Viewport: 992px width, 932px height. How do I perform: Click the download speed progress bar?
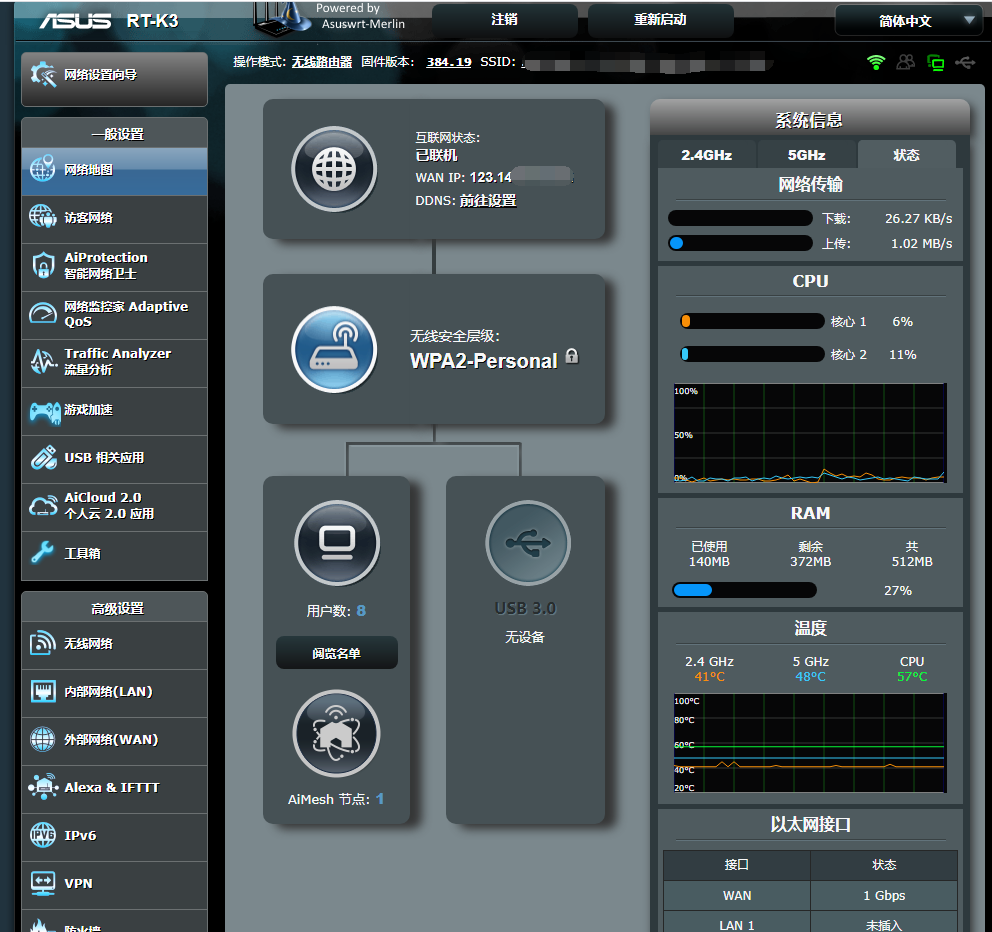[x=740, y=218]
